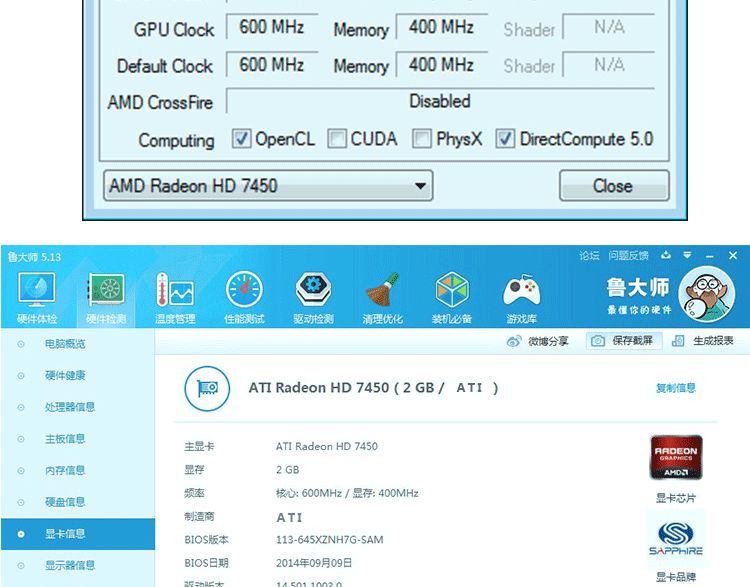The image size is (750, 587).
Task: Close the 鲁大师 window
Action: [733, 255]
